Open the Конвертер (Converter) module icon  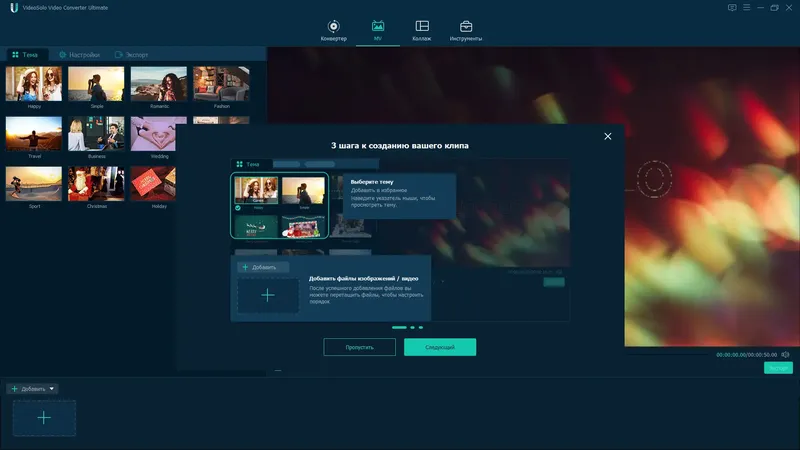[x=334, y=27]
